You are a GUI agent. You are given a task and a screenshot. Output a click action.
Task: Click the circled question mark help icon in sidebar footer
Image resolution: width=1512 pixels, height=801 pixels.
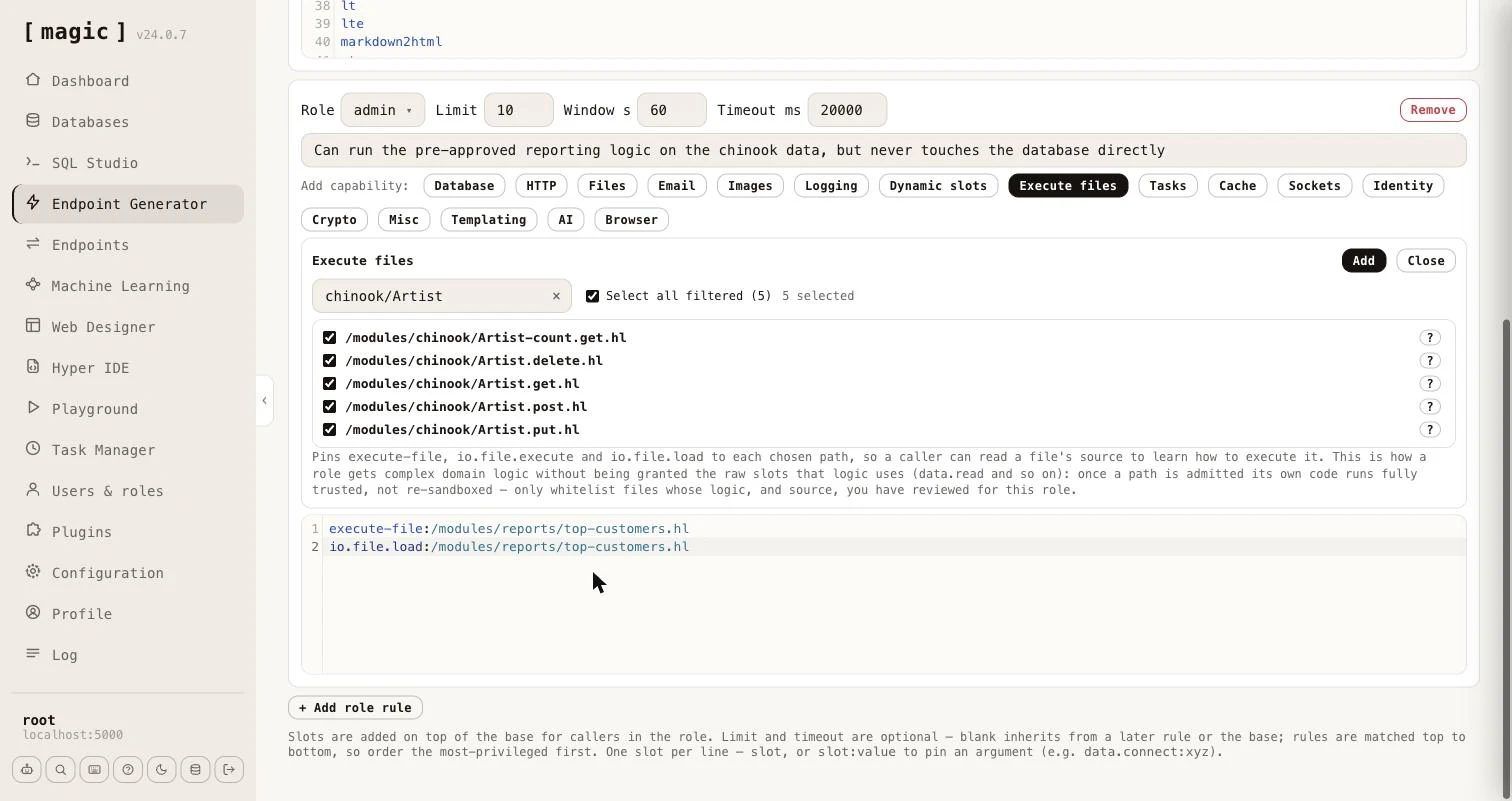[128, 769]
